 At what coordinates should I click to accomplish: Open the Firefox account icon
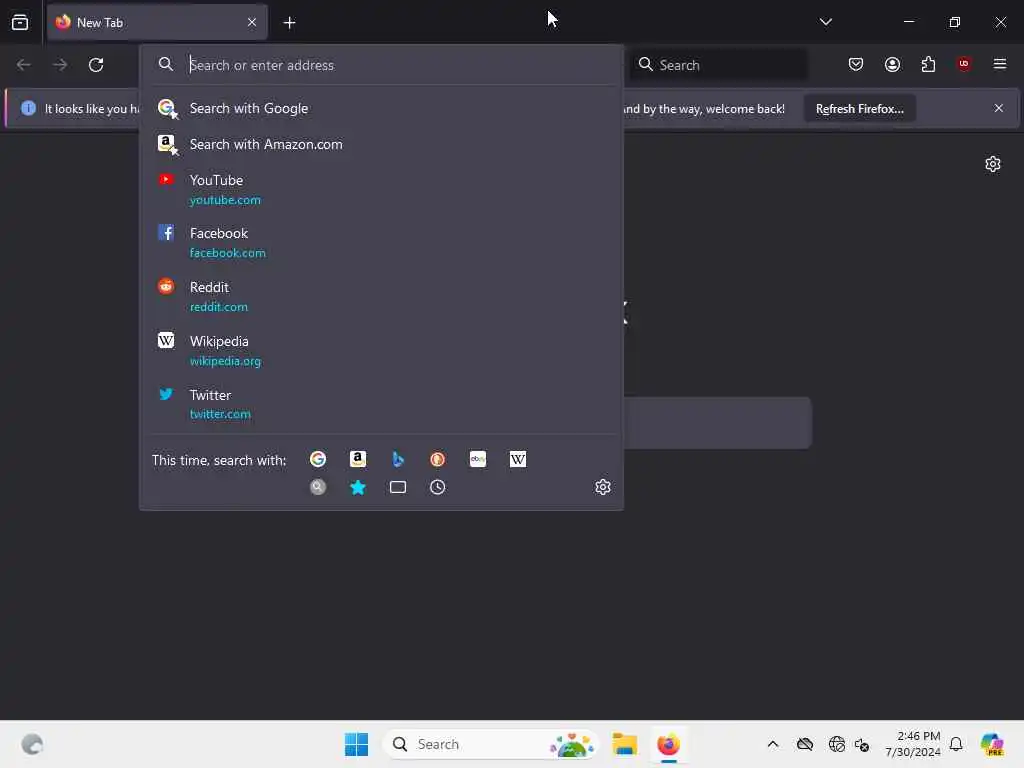click(892, 64)
